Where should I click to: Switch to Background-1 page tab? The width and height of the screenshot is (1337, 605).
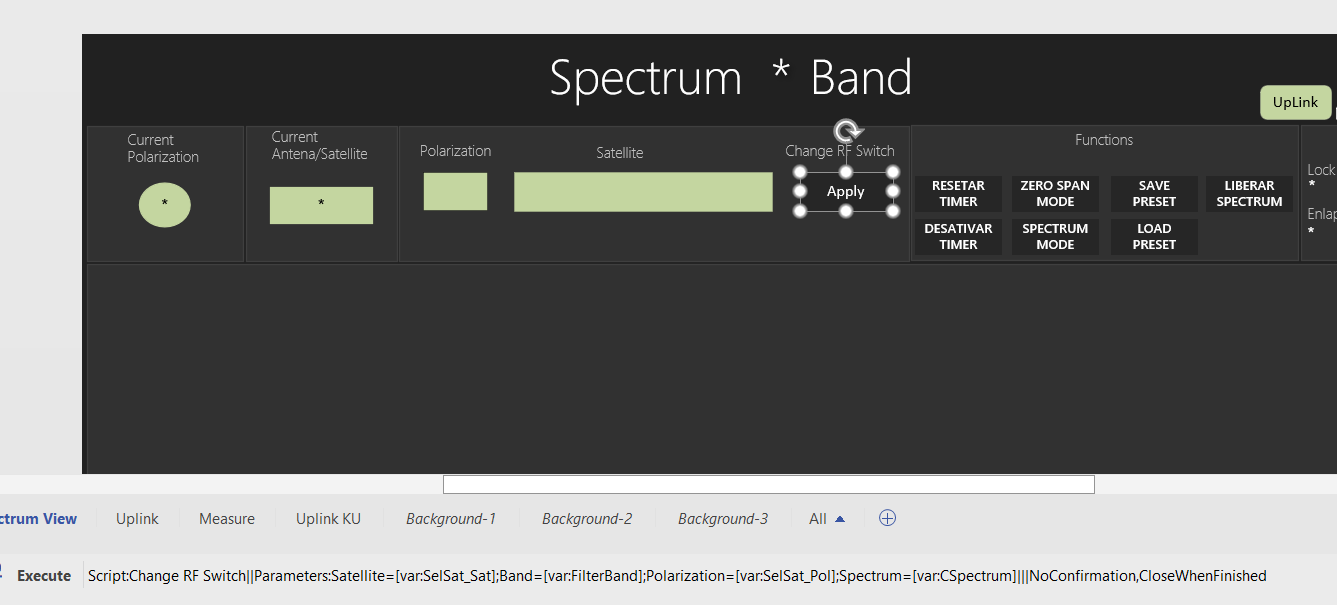[x=451, y=519]
